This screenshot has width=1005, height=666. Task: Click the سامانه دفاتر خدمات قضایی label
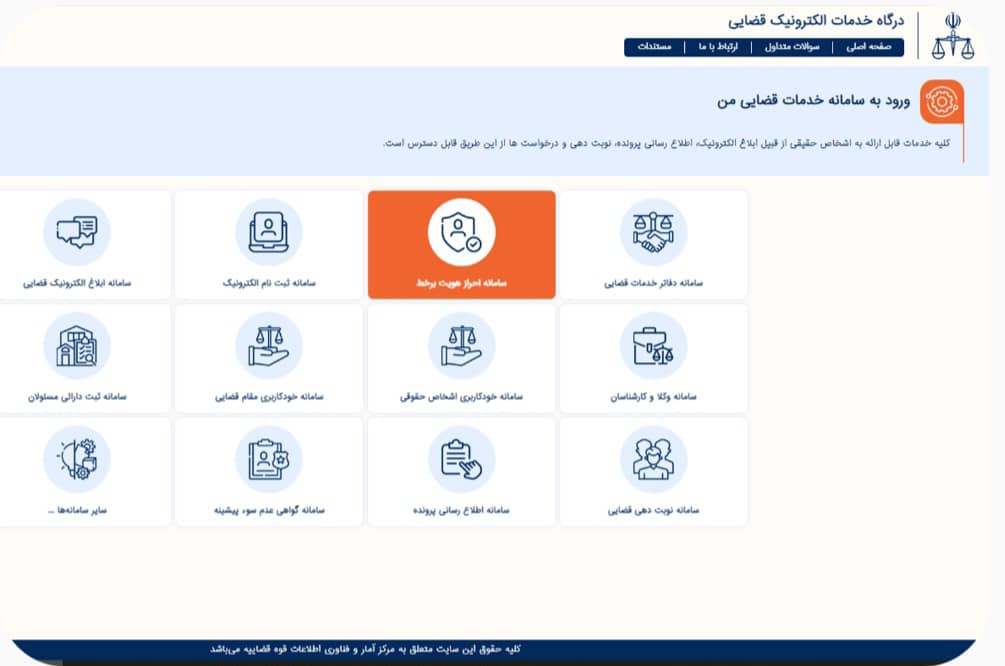pyautogui.click(x=653, y=283)
